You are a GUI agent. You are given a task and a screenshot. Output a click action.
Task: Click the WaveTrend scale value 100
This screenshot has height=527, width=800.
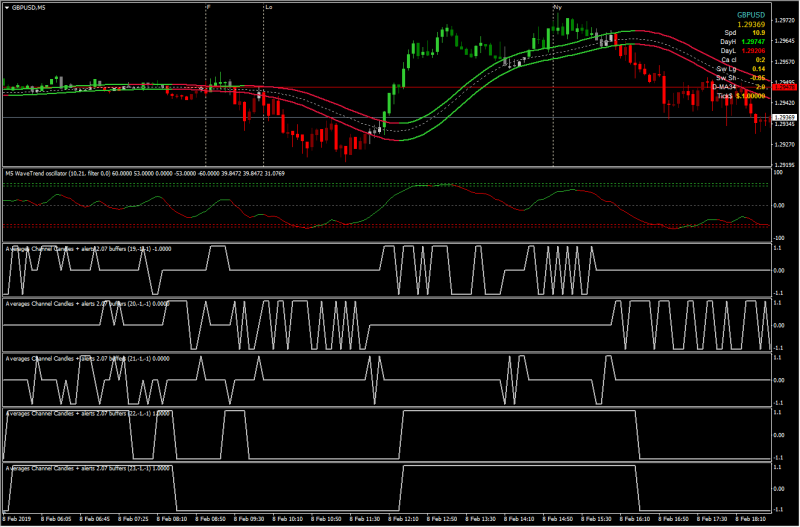779,173
